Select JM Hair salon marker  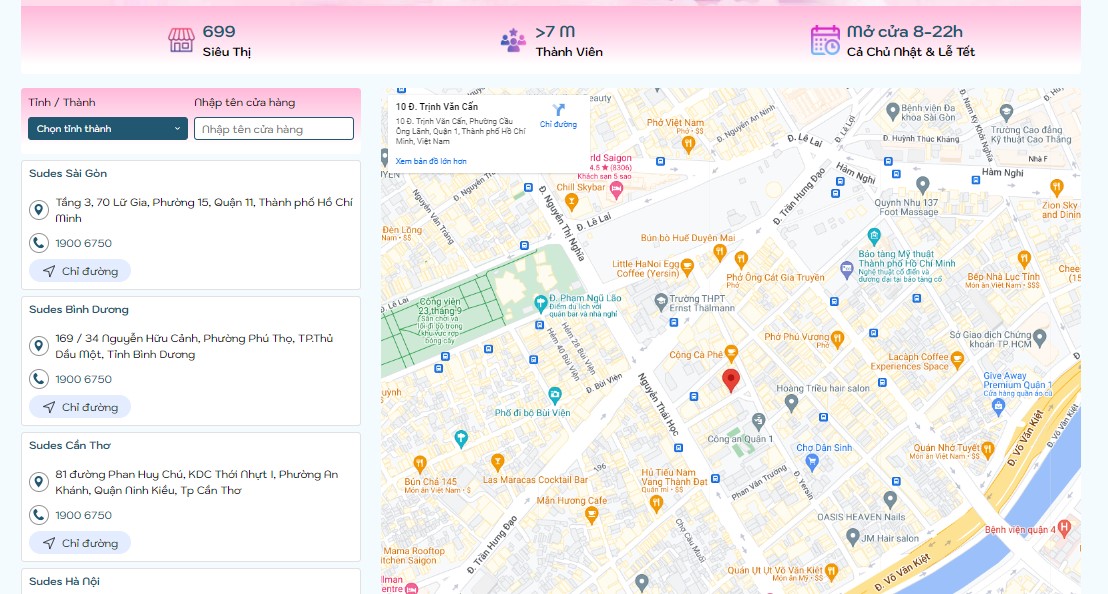853,537
